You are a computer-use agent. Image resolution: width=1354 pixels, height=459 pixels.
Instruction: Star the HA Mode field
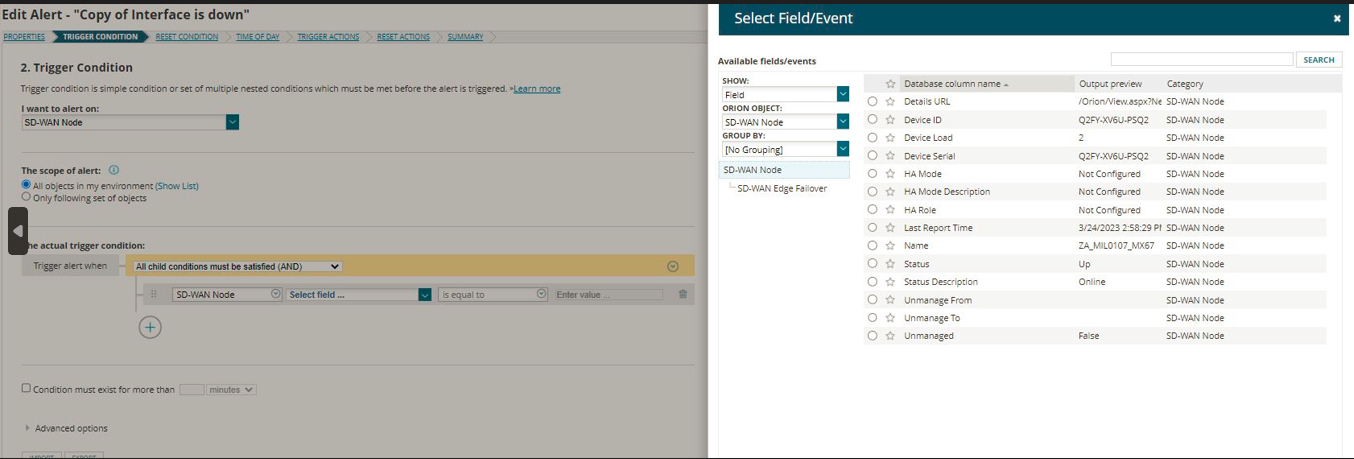coord(890,174)
